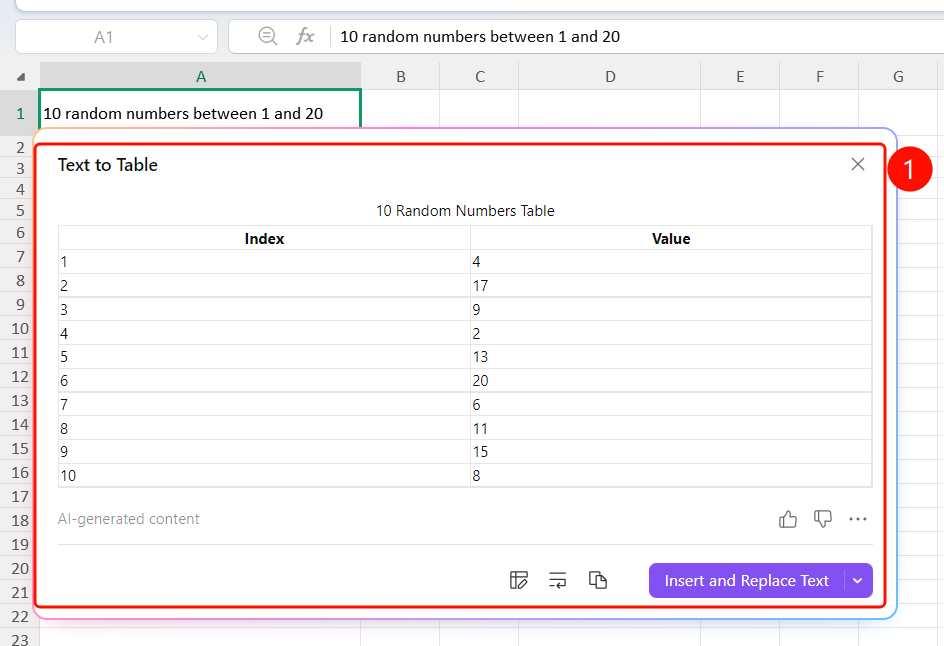Image resolution: width=944 pixels, height=646 pixels.
Task: Select column D header
Action: 610,76
